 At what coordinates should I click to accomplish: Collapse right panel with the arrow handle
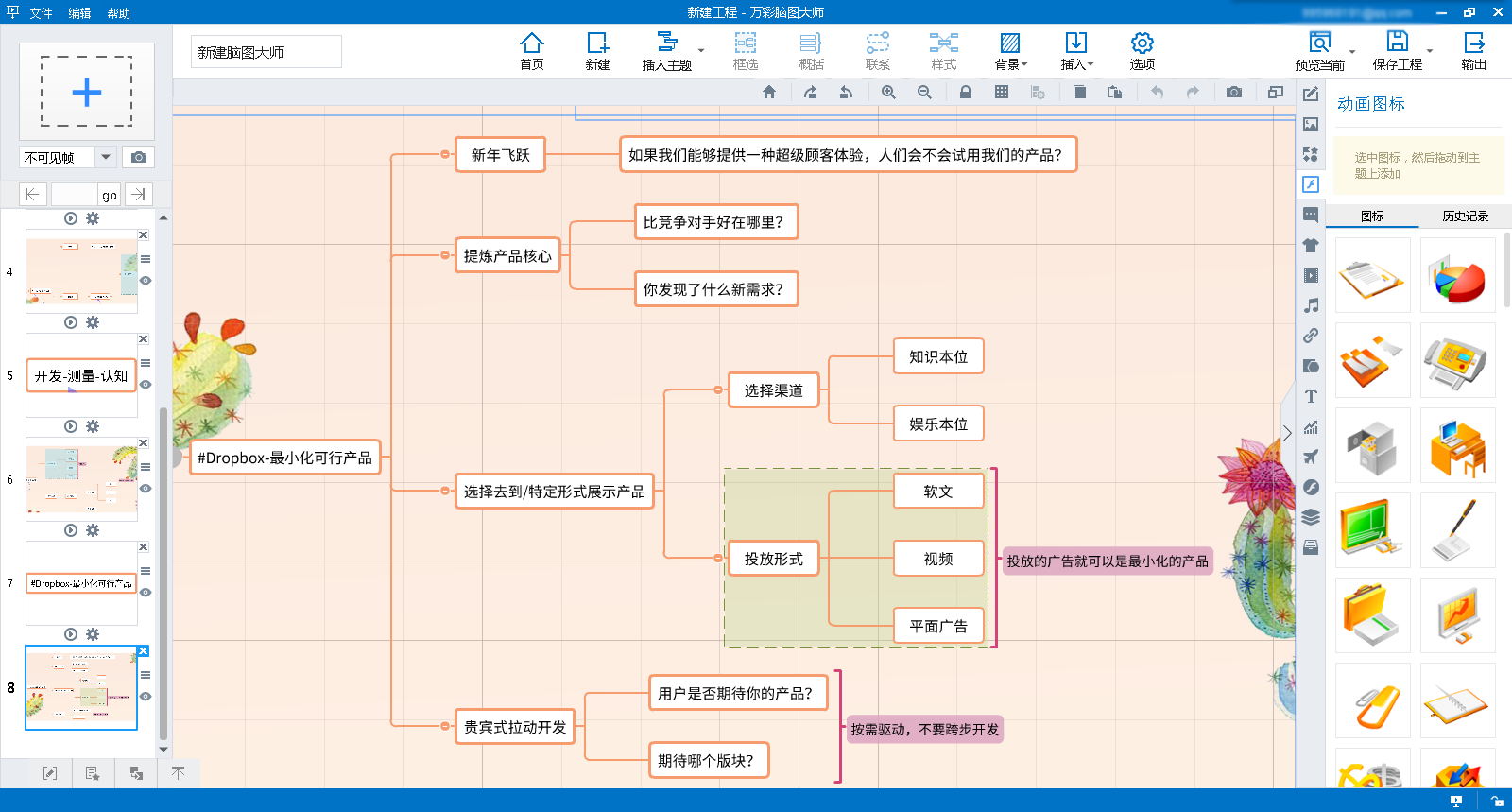(1287, 433)
